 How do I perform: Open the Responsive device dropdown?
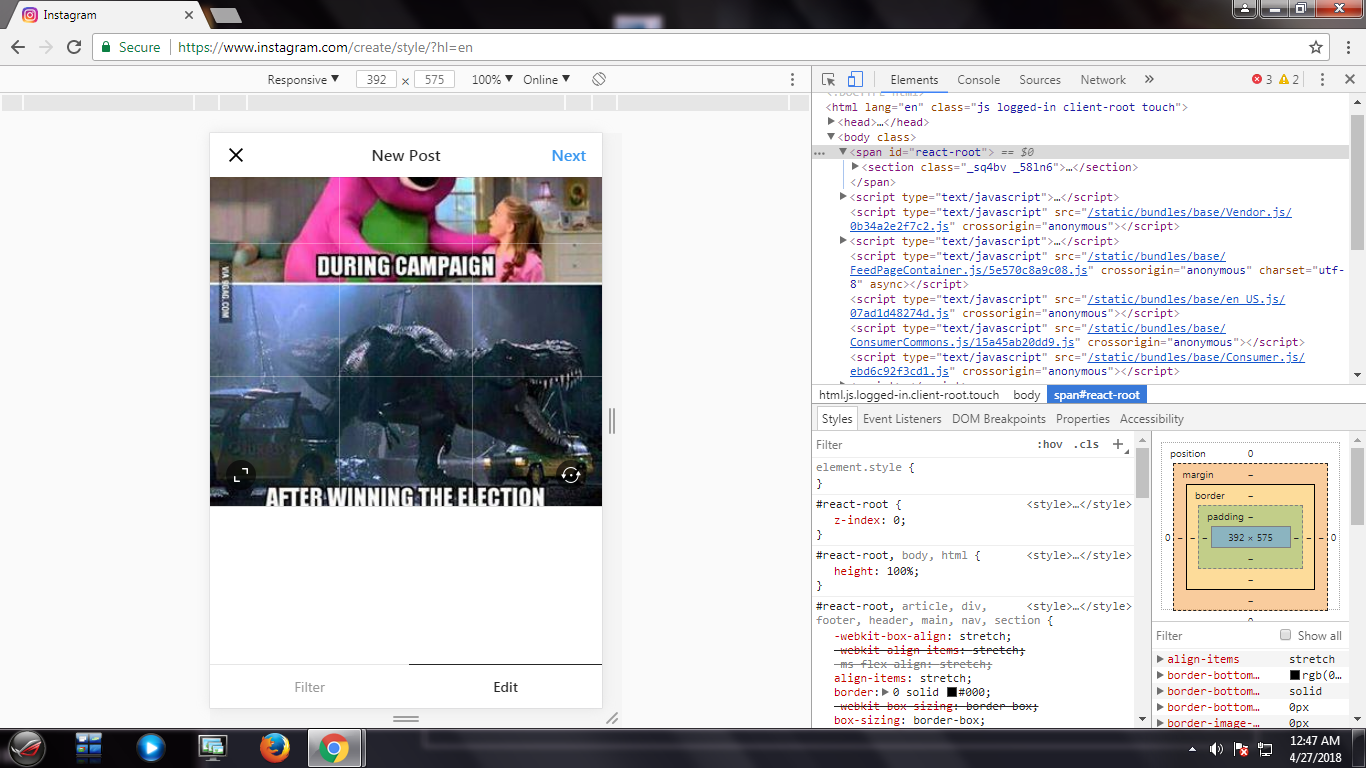(x=303, y=79)
